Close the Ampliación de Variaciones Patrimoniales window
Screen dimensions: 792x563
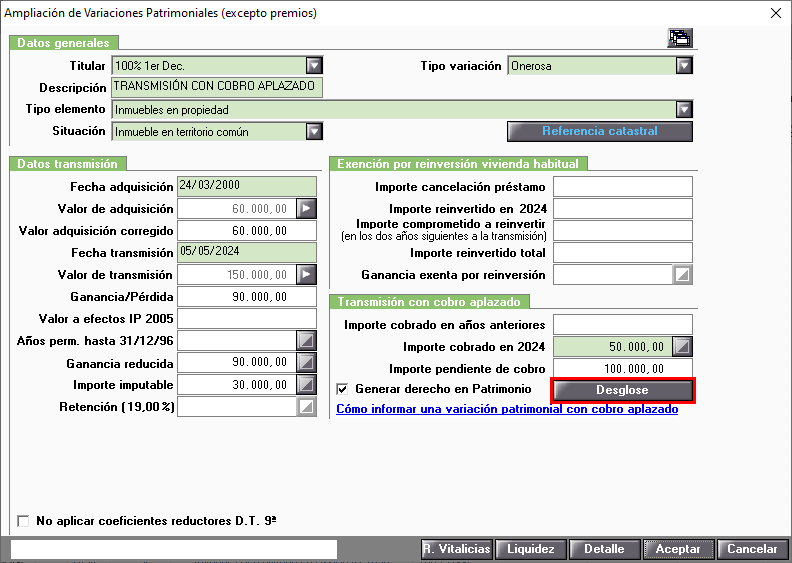pos(776,13)
